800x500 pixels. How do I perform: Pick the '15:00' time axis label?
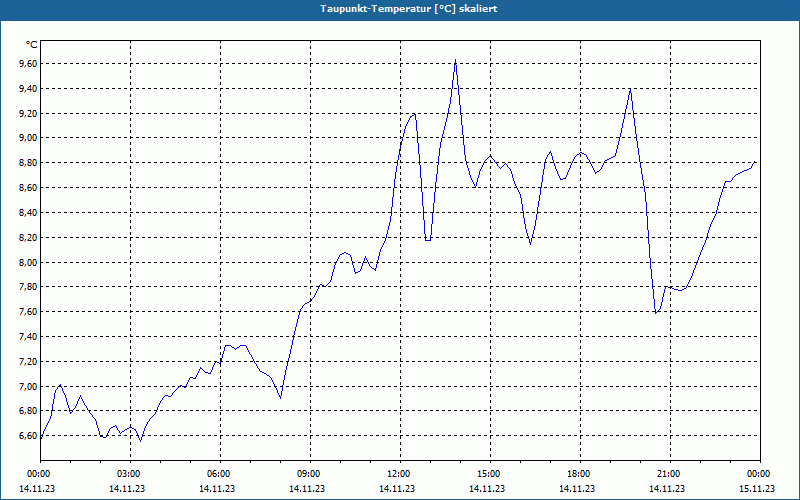[x=488, y=474]
